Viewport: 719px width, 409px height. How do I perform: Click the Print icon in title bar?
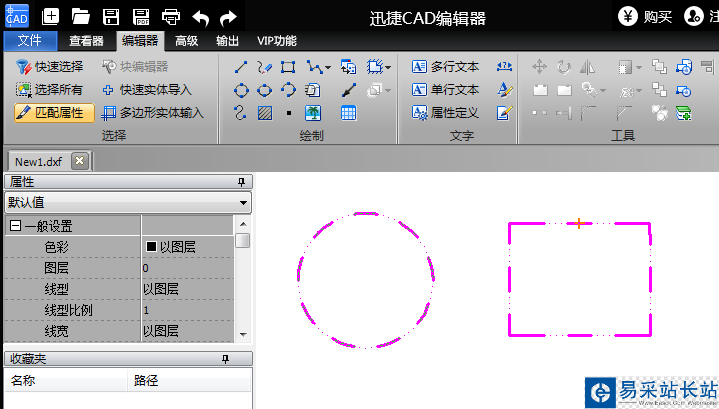tap(171, 17)
